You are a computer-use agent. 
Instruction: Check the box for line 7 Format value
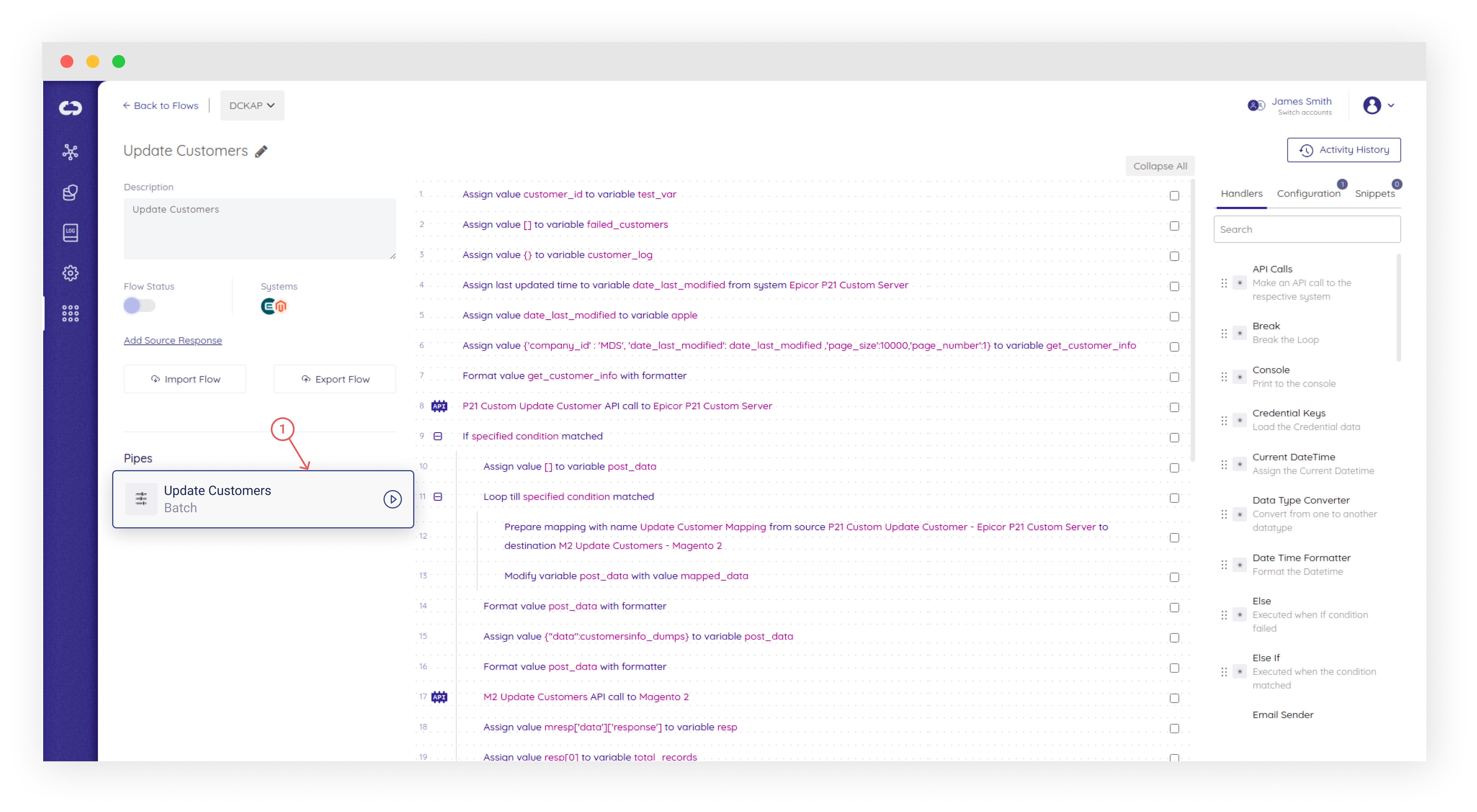[1174, 378]
